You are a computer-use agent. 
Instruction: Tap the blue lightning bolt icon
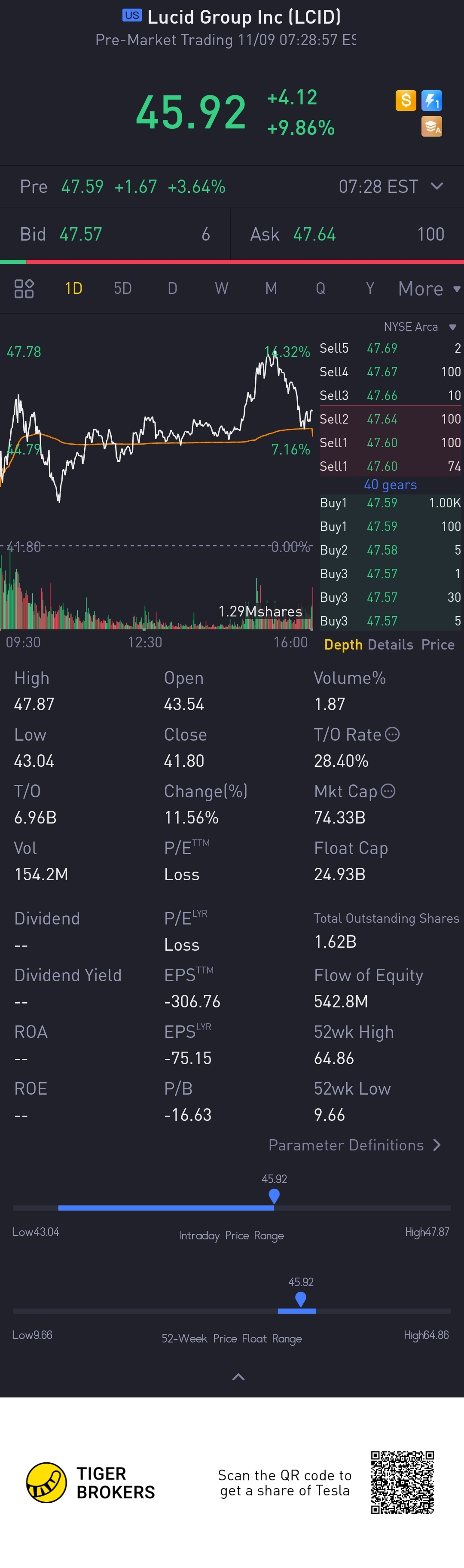tap(432, 101)
